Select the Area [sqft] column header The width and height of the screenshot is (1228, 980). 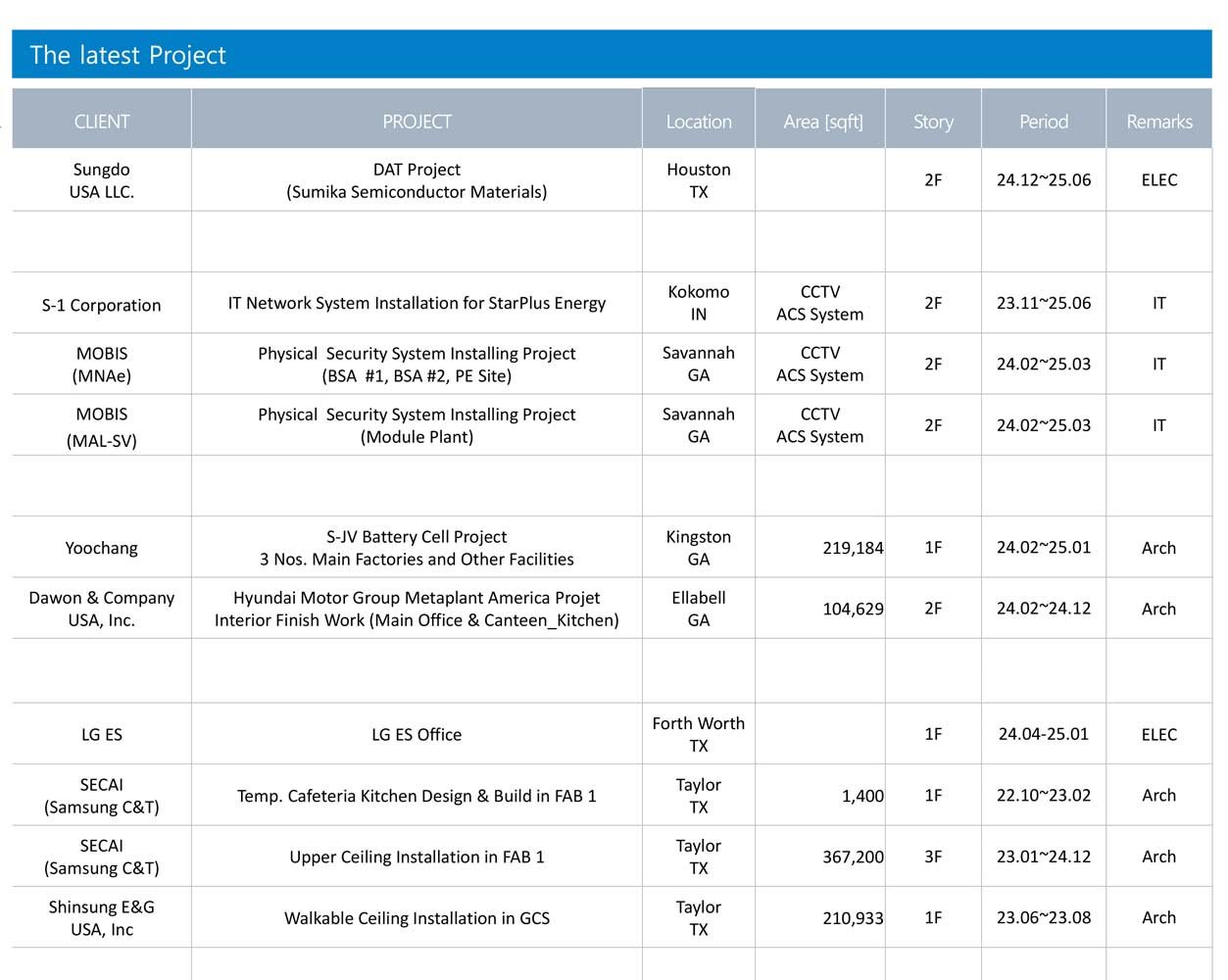tap(822, 122)
